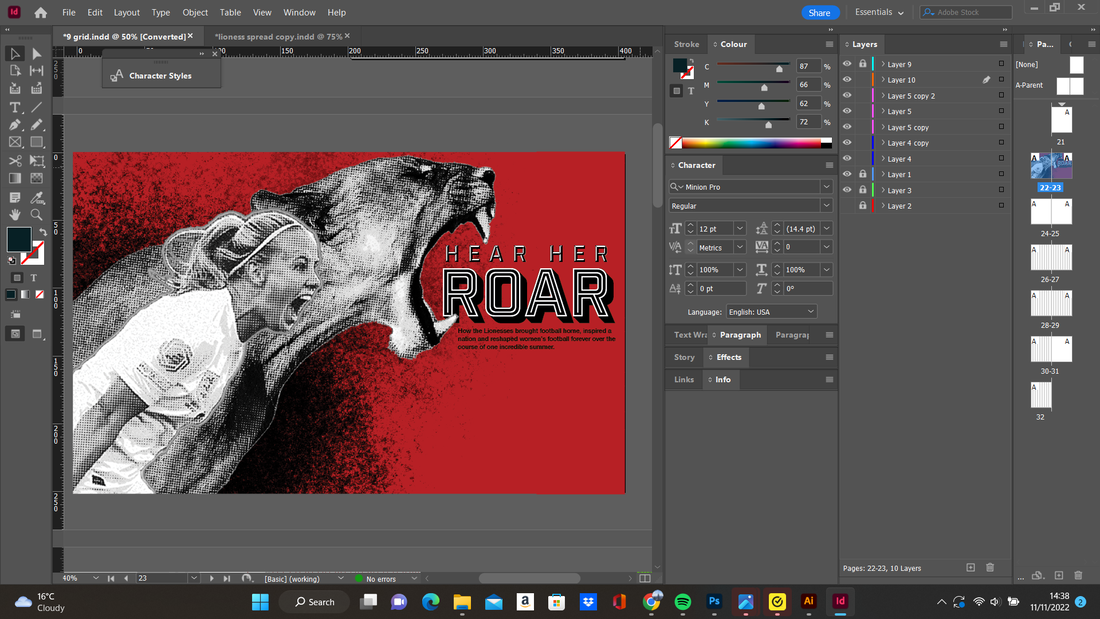The width and height of the screenshot is (1100, 619).
Task: Select the Free Transform tool
Action: 36,161
